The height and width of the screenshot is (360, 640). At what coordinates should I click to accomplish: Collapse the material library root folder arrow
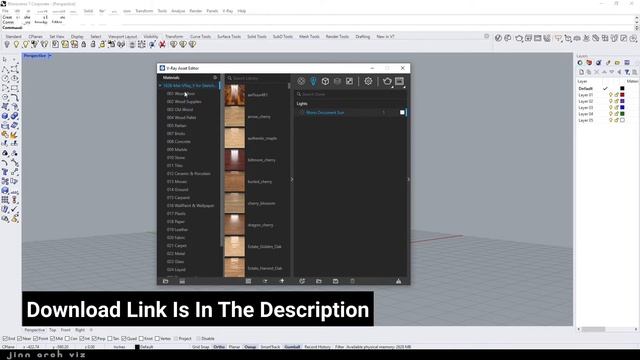[x=160, y=86]
